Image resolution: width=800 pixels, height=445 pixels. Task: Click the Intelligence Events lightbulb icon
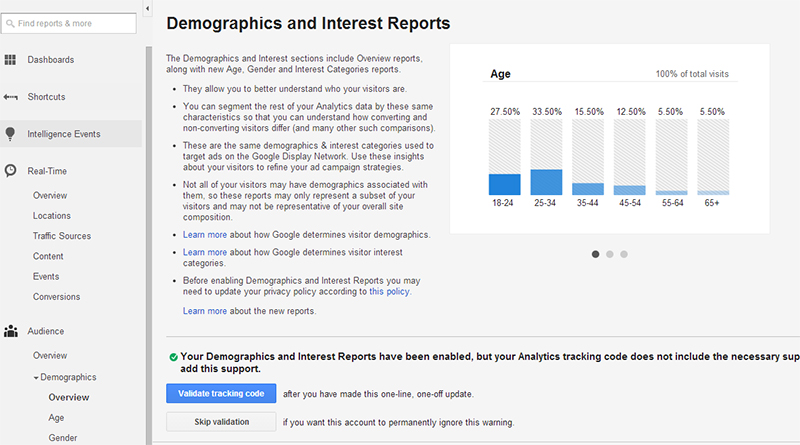click(11, 133)
